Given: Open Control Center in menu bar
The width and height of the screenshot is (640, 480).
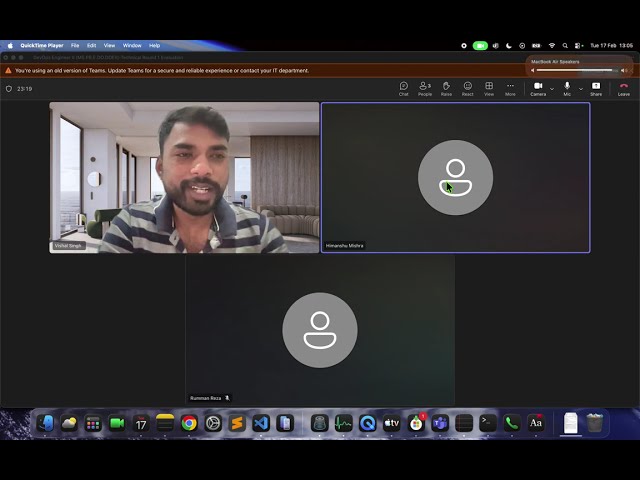Looking at the screenshot, I should click(x=579, y=46).
